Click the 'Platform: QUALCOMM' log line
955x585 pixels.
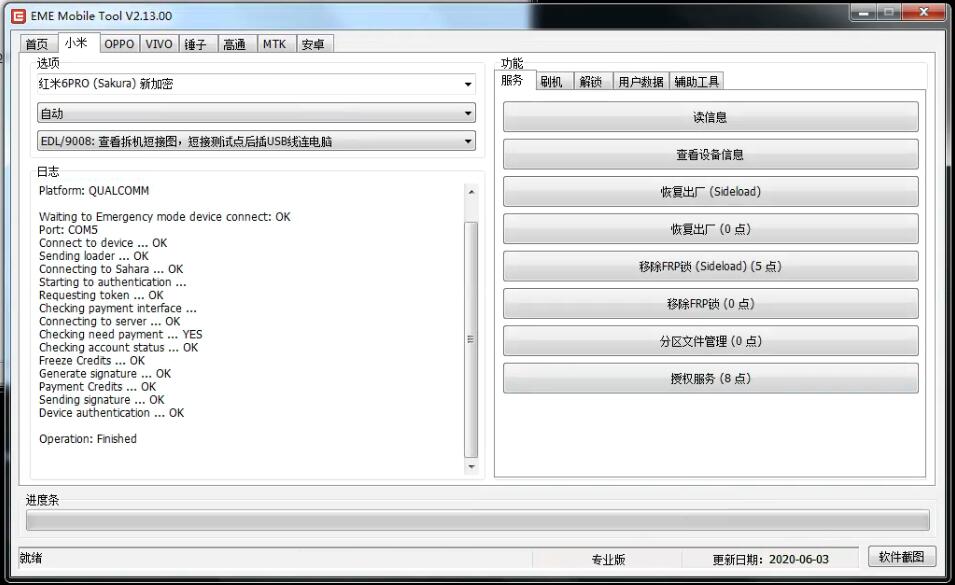click(x=94, y=191)
